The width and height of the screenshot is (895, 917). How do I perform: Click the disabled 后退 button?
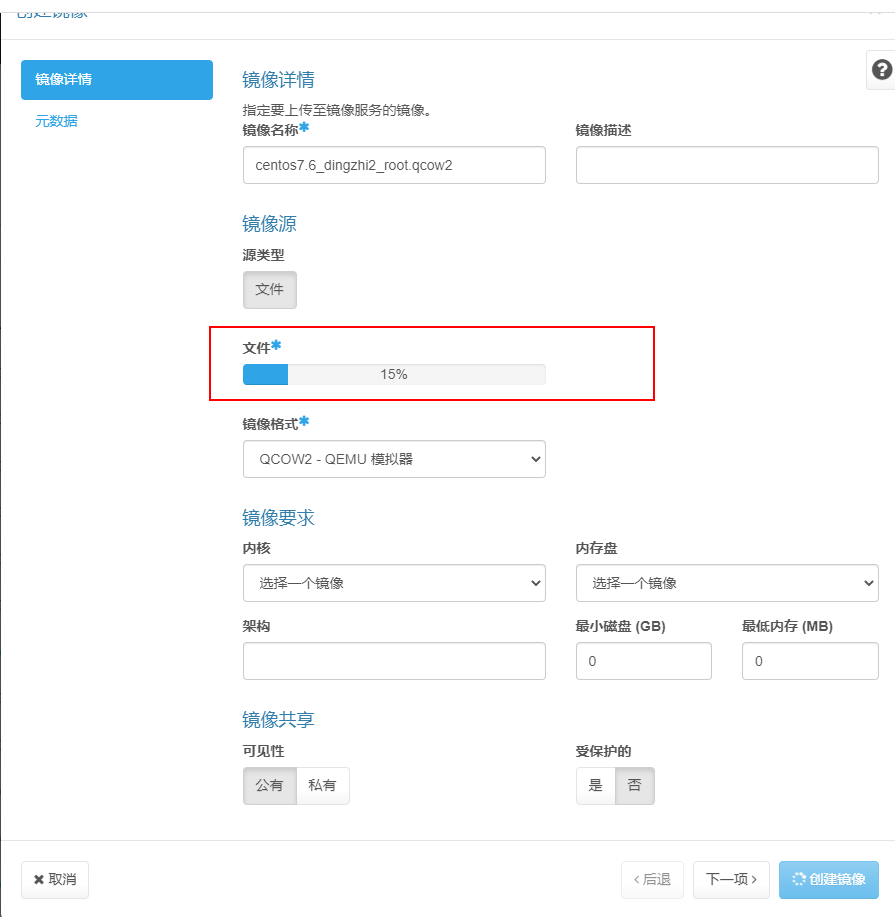coord(652,880)
